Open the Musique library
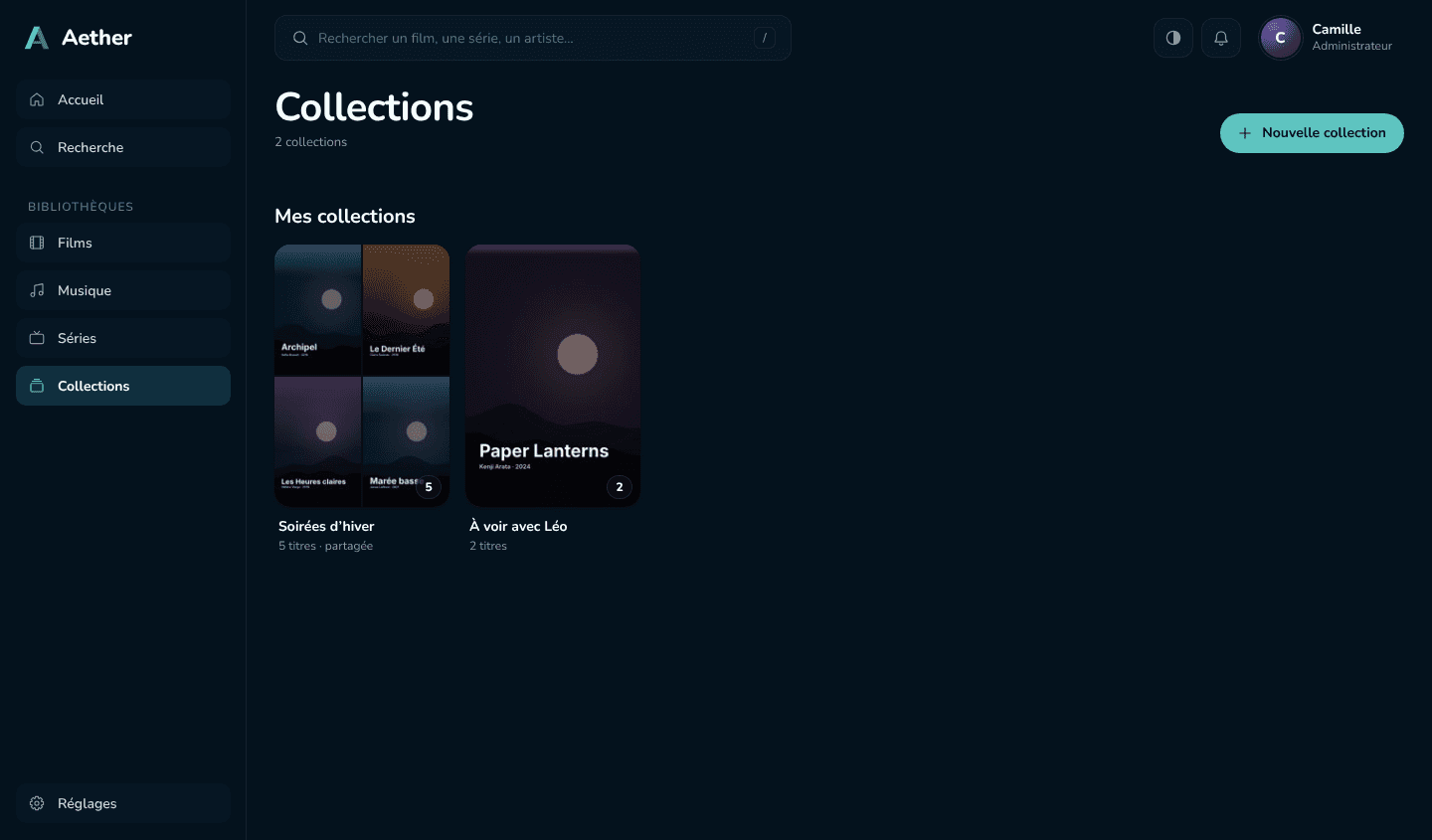The width and height of the screenshot is (1432, 840). [123, 290]
